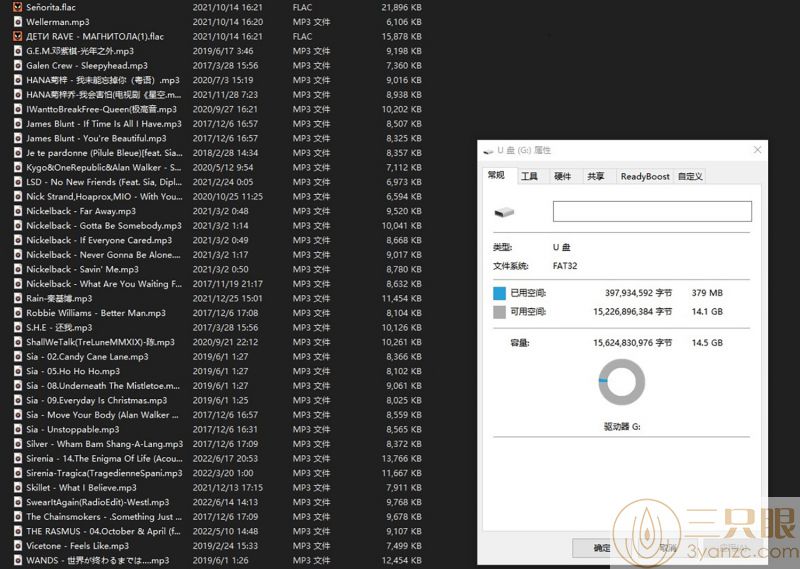800x569 pixels.
Task: Click the drive label text field
Action: tap(652, 211)
